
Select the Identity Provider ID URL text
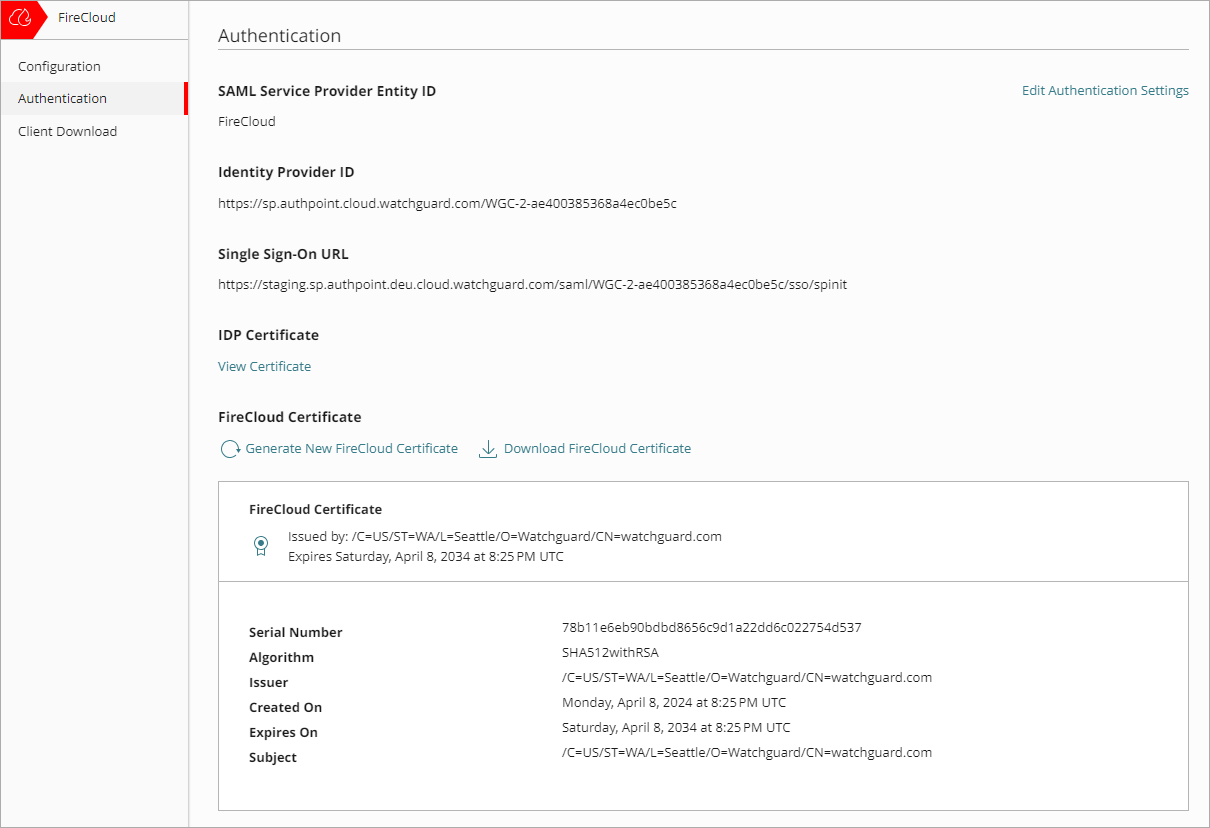pyautogui.click(x=447, y=203)
